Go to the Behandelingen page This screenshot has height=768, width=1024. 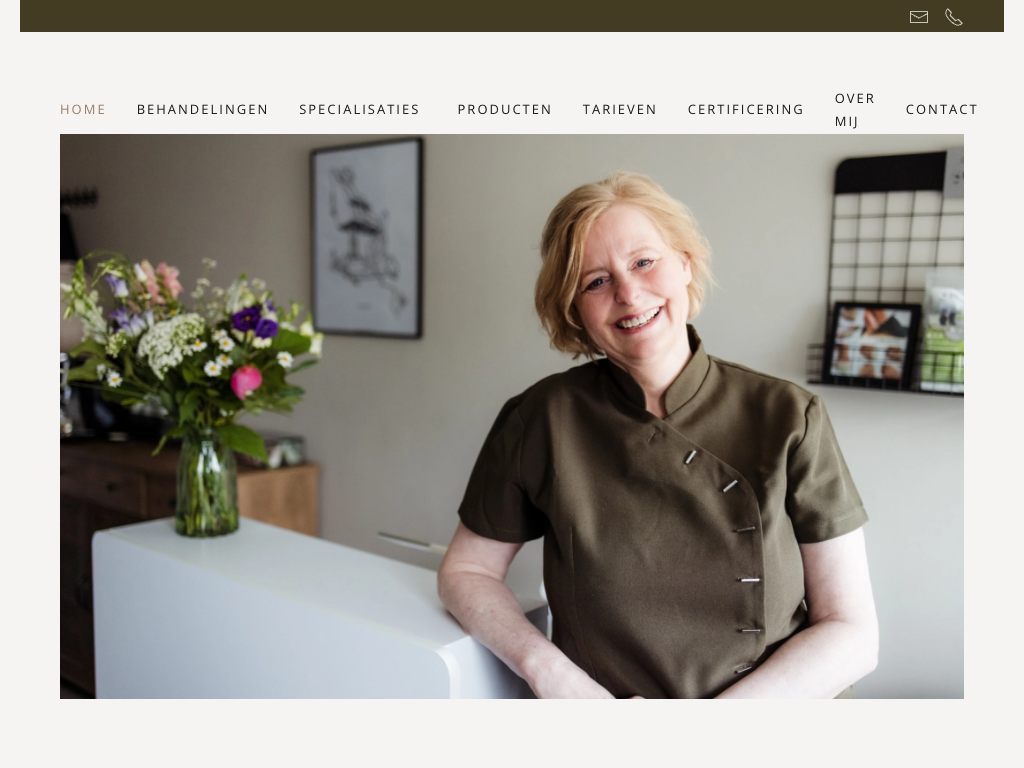point(202,109)
